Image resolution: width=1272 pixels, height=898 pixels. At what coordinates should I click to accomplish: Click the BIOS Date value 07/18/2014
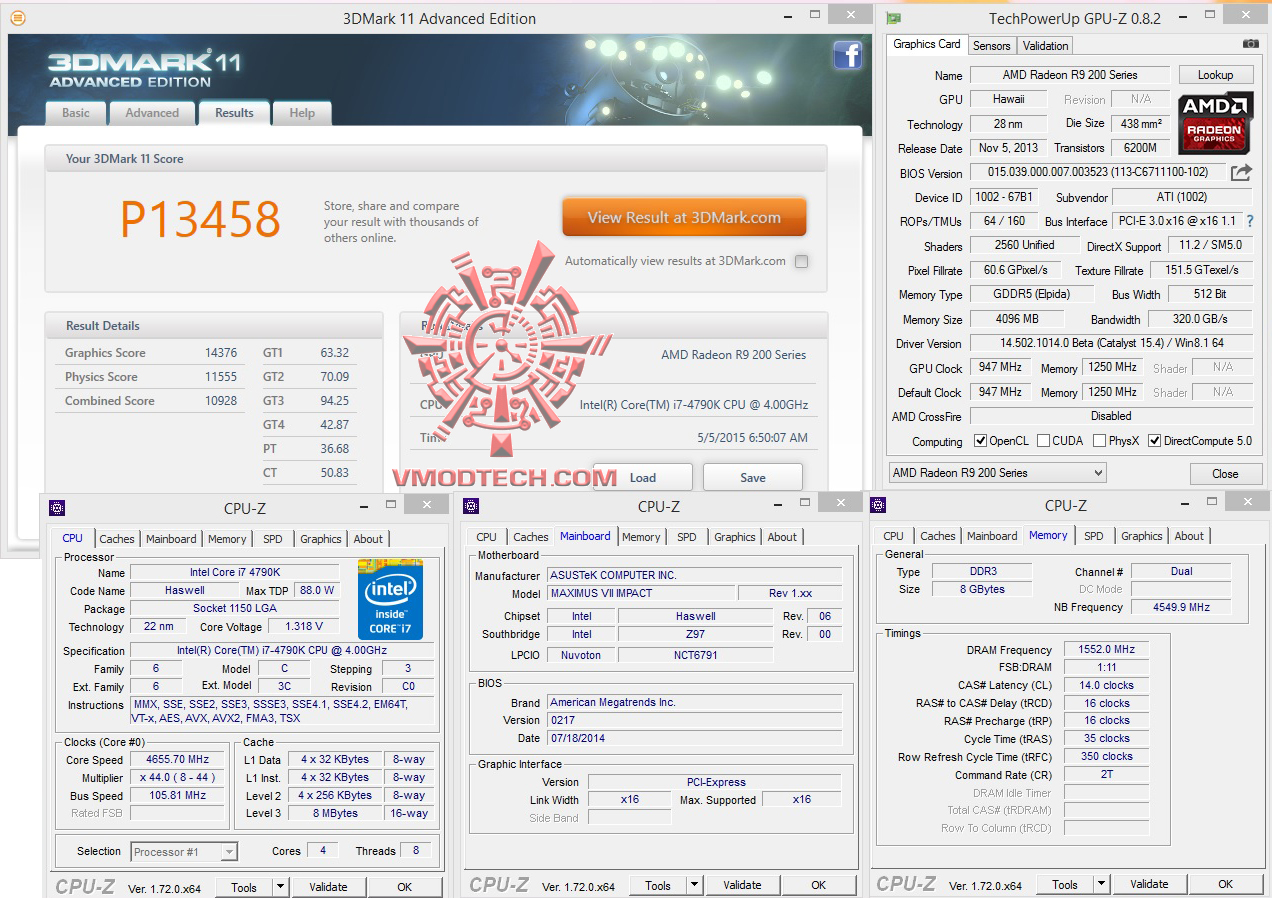694,738
